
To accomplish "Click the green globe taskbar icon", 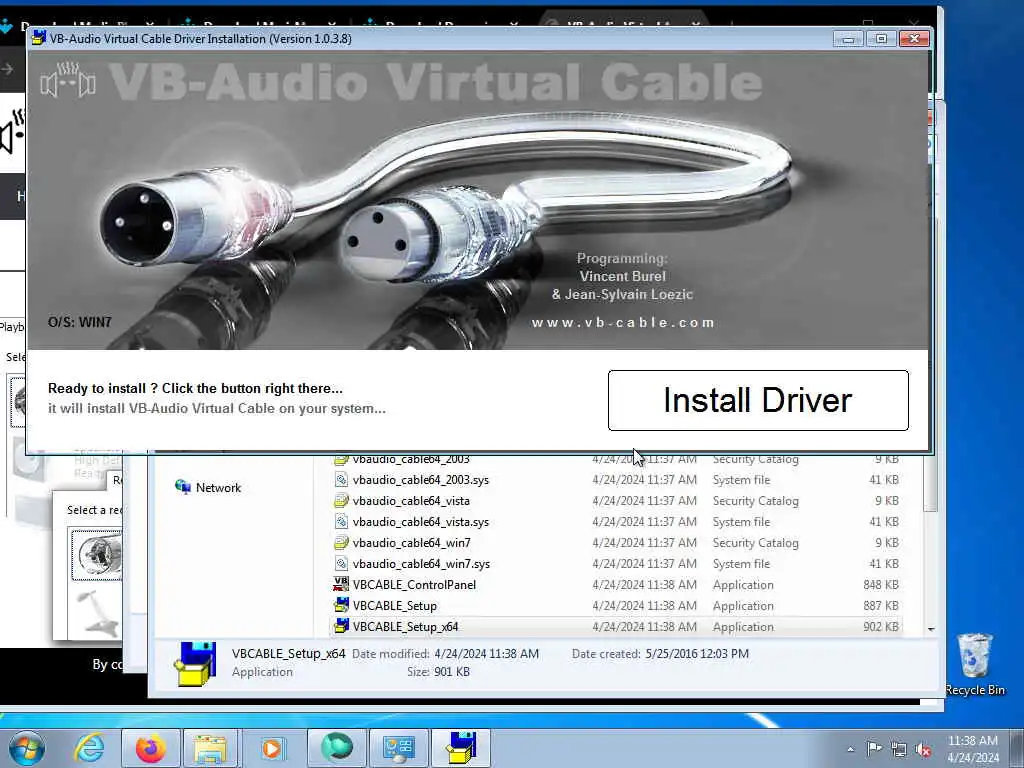I will [x=336, y=748].
